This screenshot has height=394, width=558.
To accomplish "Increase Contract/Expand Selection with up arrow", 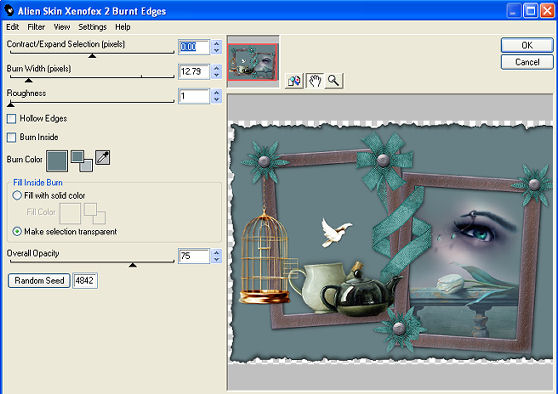I will point(216,43).
